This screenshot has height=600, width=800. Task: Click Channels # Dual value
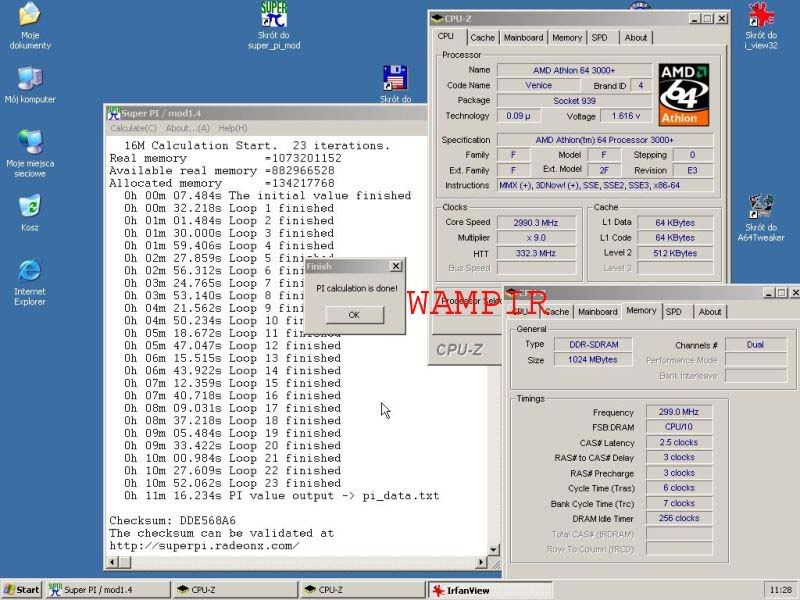pos(756,344)
